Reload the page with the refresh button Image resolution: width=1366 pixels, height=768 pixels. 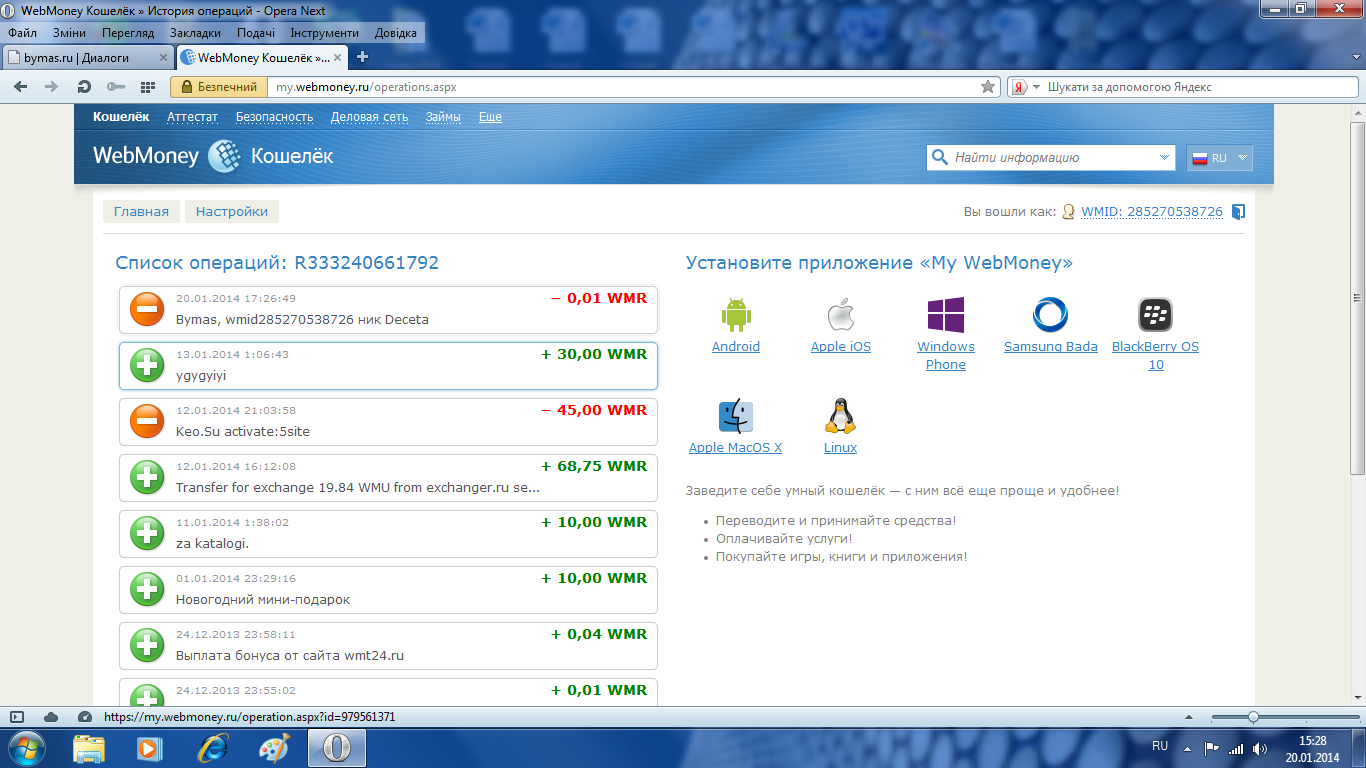click(x=84, y=87)
